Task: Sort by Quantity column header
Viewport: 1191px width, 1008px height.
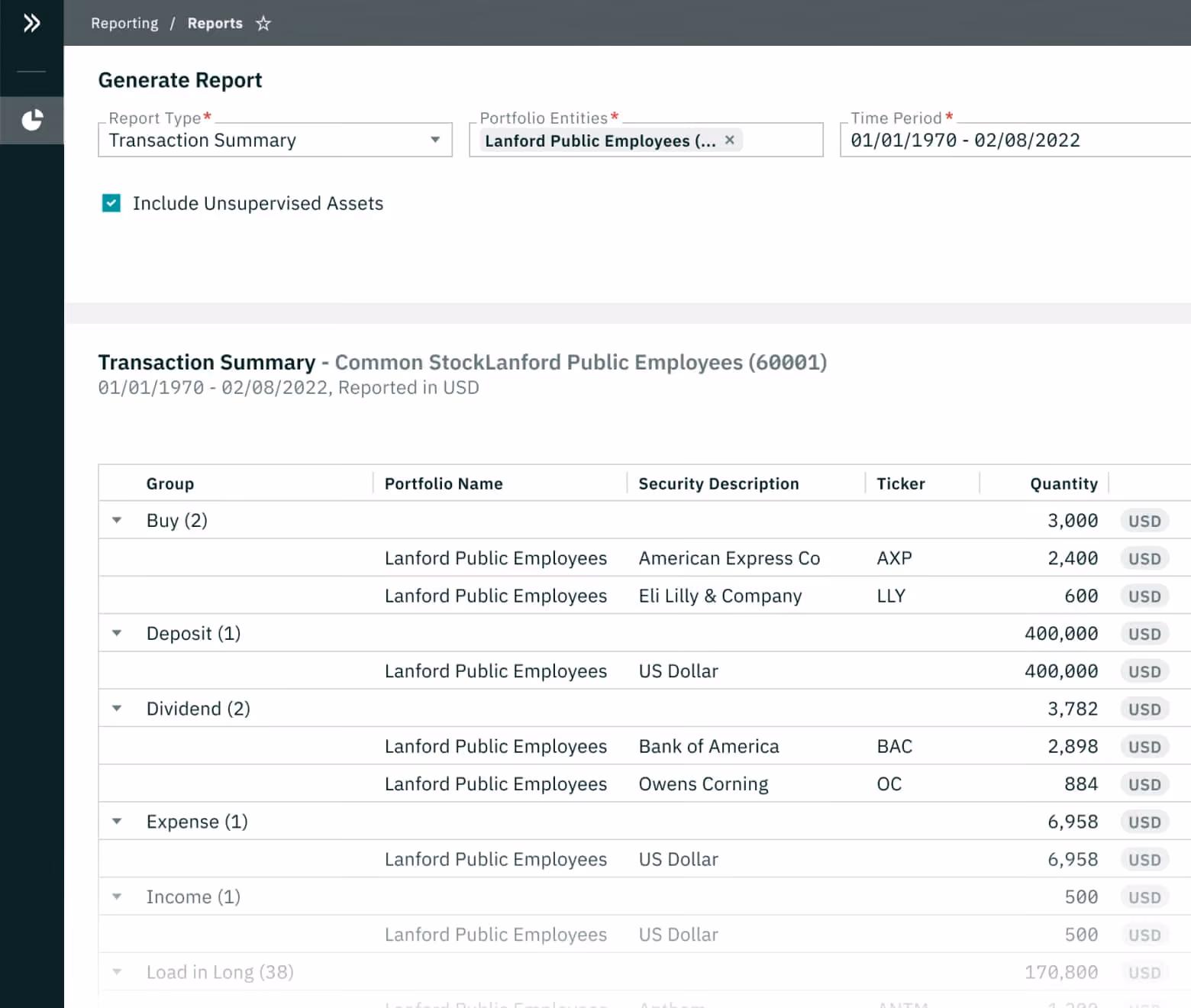Action: pyautogui.click(x=1064, y=483)
